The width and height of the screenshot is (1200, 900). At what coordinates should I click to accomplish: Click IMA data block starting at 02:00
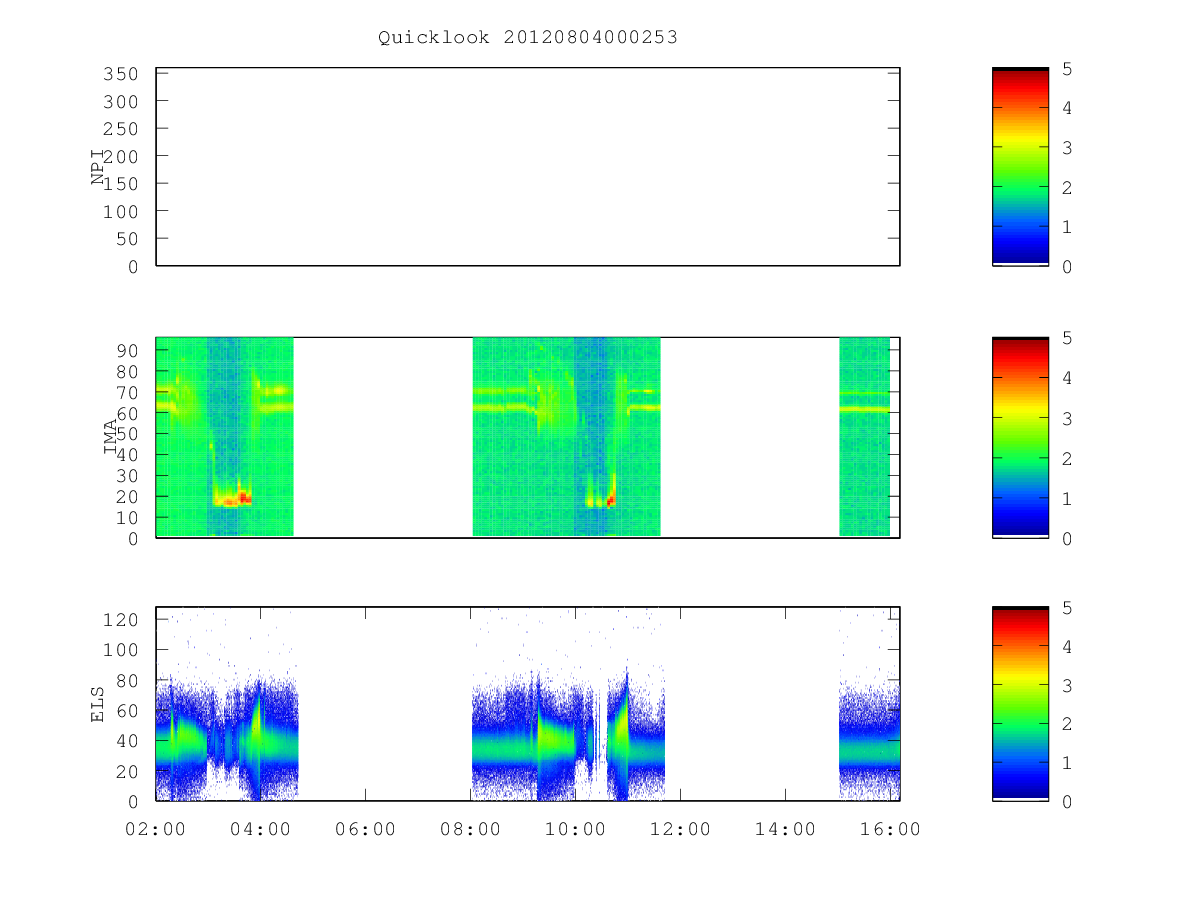(225, 437)
